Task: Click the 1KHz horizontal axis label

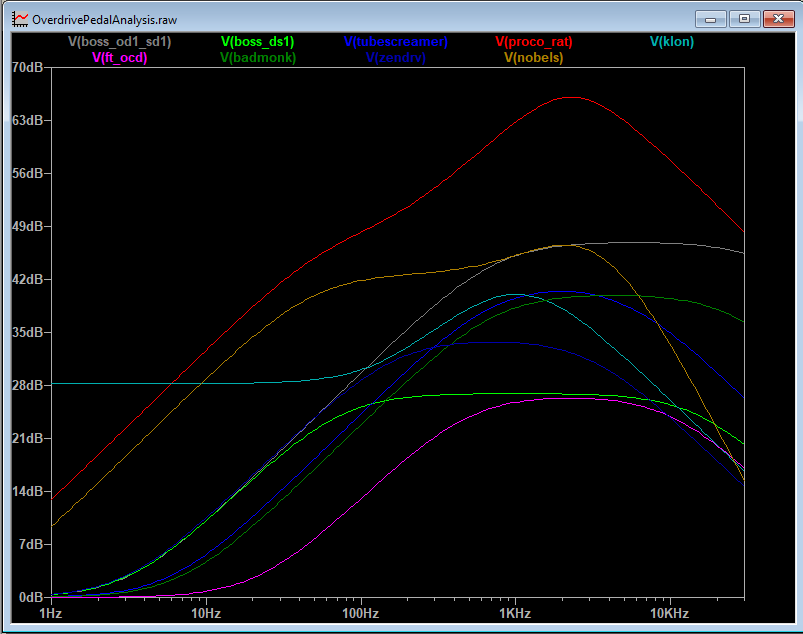Action: pyautogui.click(x=515, y=614)
